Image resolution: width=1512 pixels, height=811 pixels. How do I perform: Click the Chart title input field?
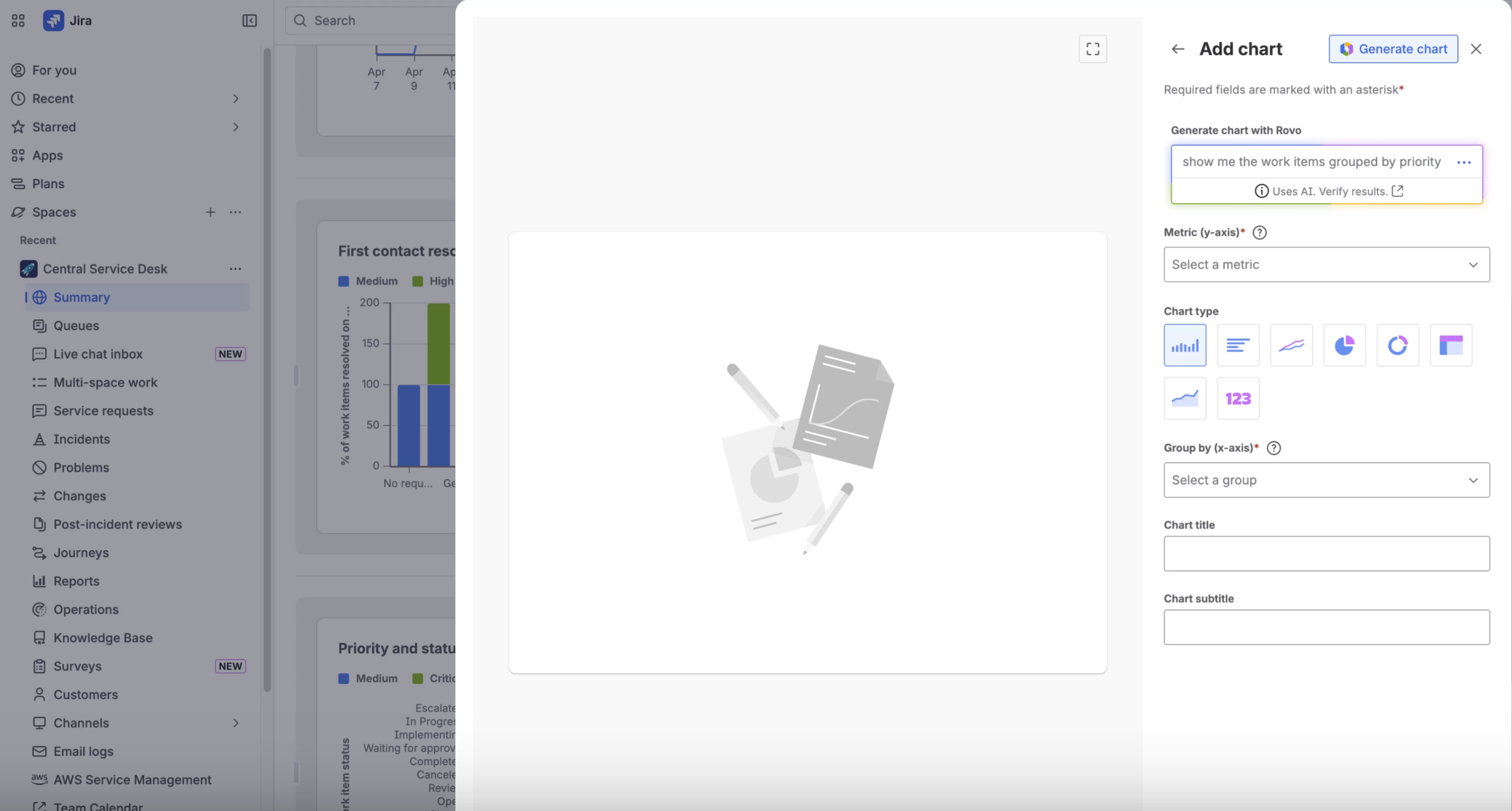1326,553
